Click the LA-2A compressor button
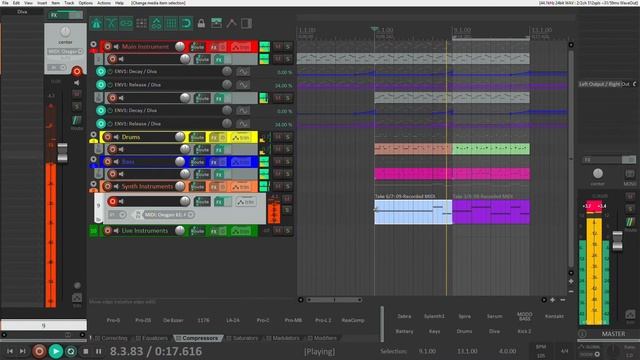The height and width of the screenshot is (360, 640). [233, 320]
